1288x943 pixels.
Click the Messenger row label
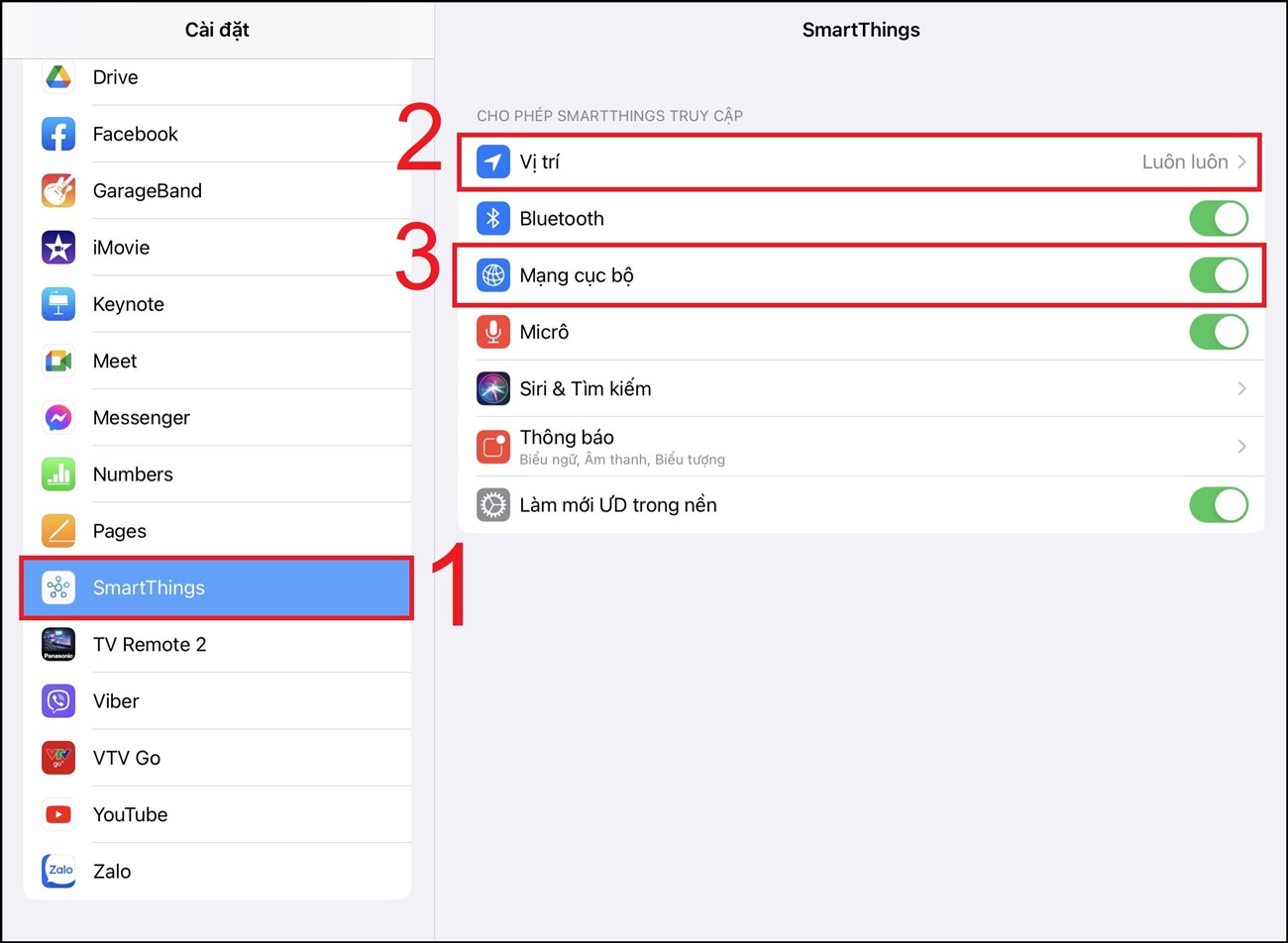pyautogui.click(x=141, y=418)
